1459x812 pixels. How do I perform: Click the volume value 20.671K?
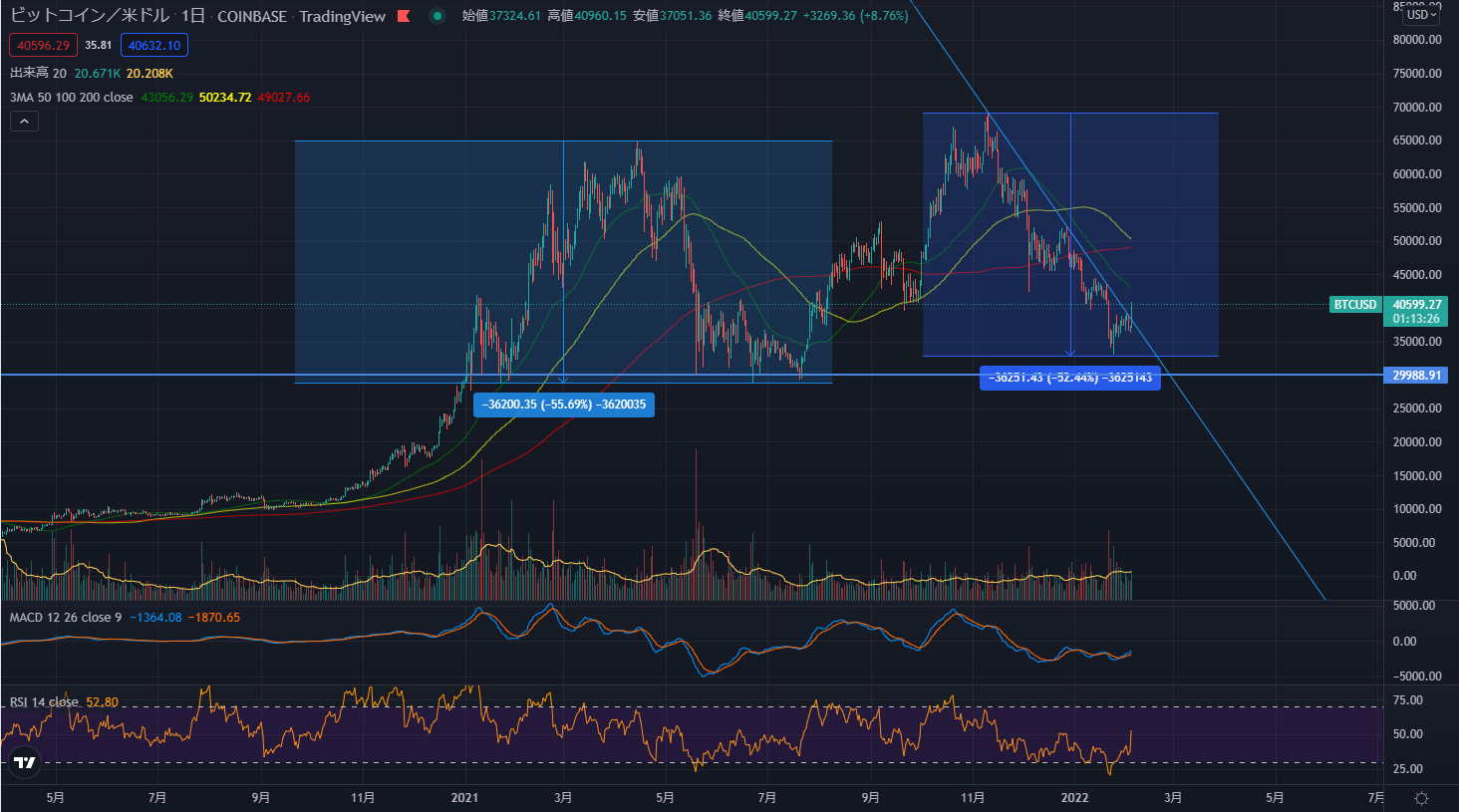pos(98,73)
